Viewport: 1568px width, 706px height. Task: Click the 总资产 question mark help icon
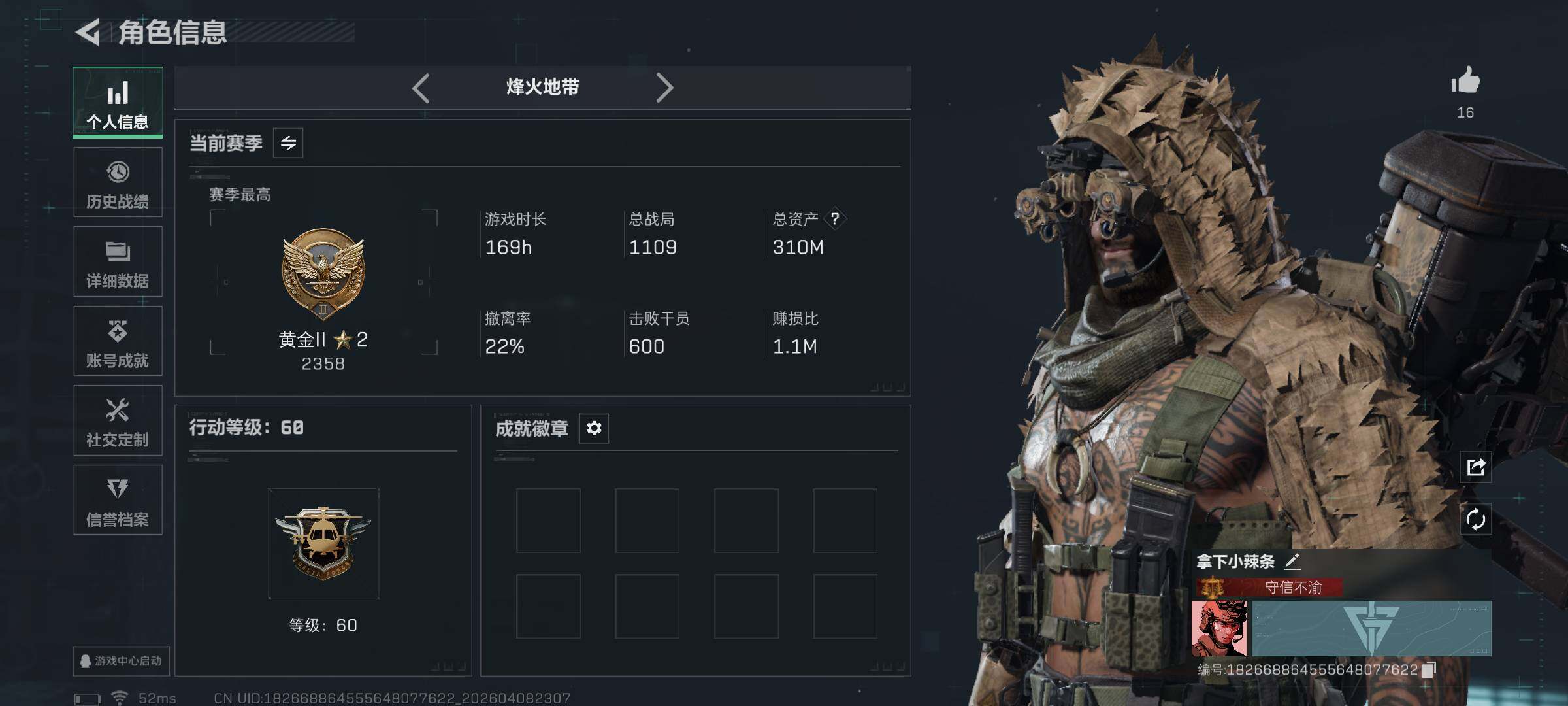(x=835, y=218)
